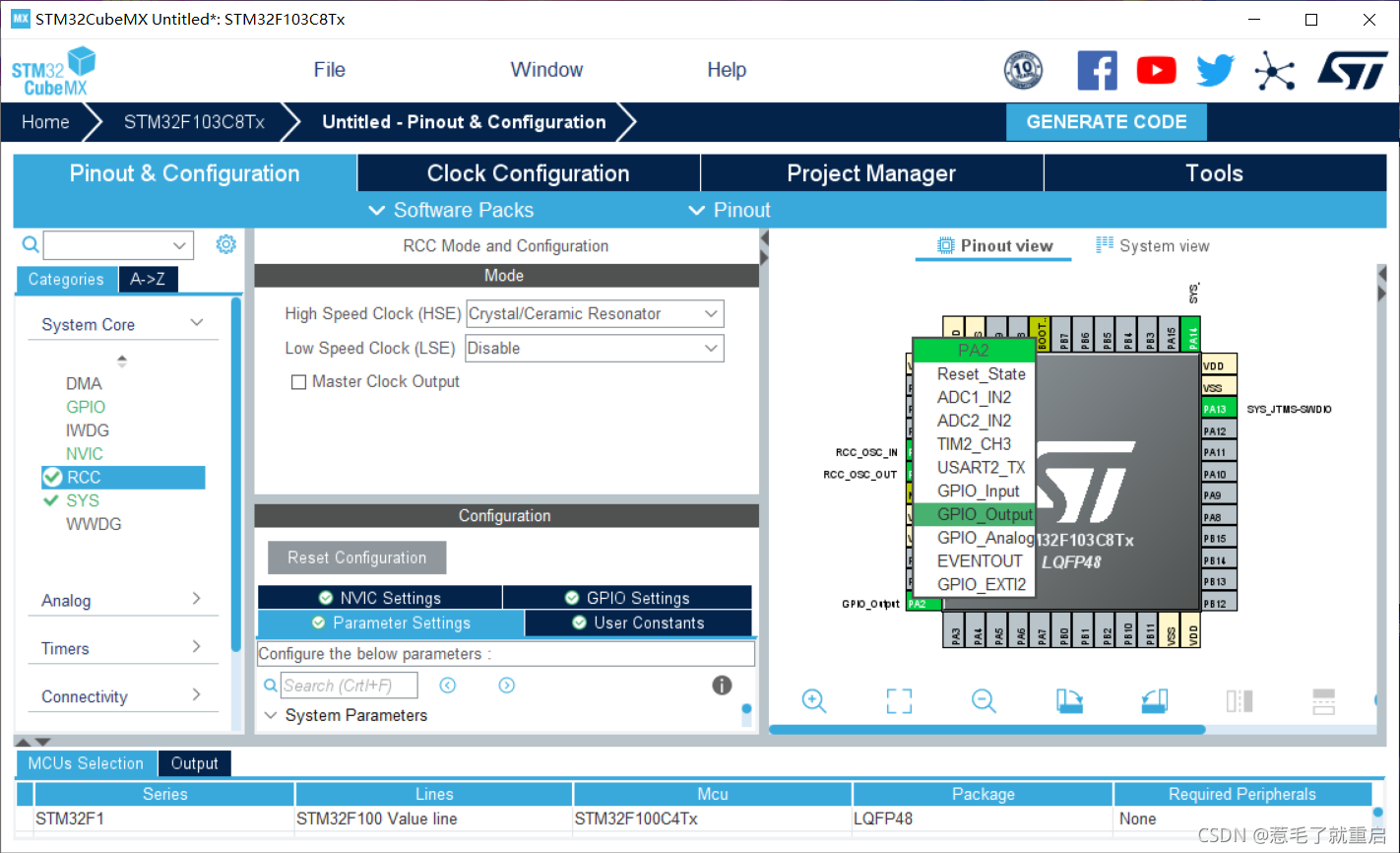Screen dimensions: 1400x853
Task: Click the pinout horizontal scrollbar
Action: point(986,730)
